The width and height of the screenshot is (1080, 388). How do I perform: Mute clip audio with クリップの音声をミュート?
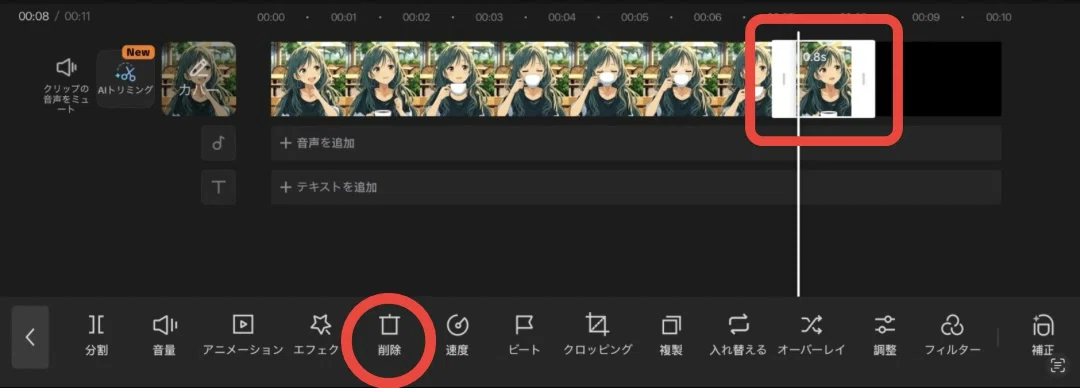[x=65, y=85]
